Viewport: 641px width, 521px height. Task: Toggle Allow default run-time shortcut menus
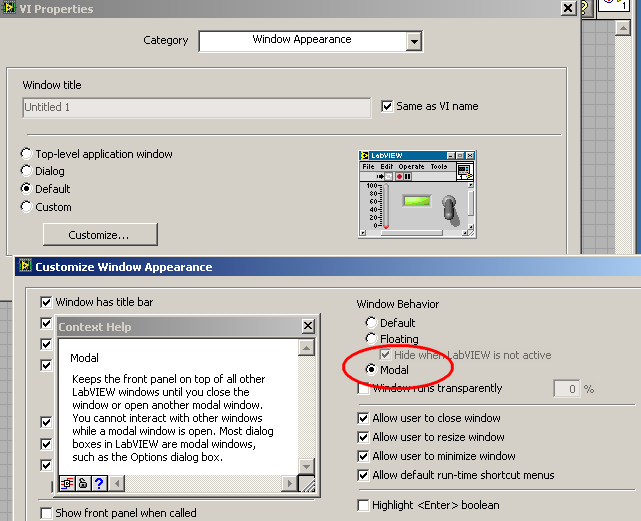(x=363, y=475)
